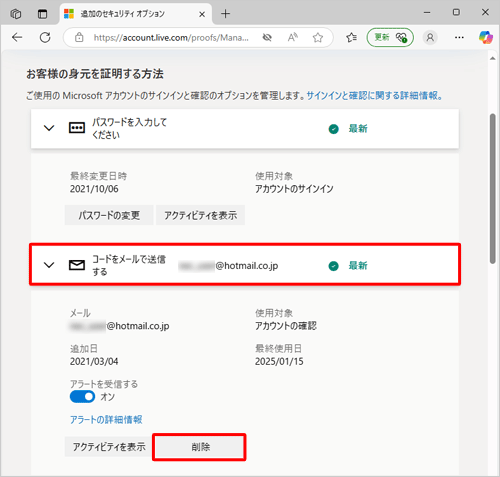Open アラートの詳細情報 link

click(x=106, y=419)
